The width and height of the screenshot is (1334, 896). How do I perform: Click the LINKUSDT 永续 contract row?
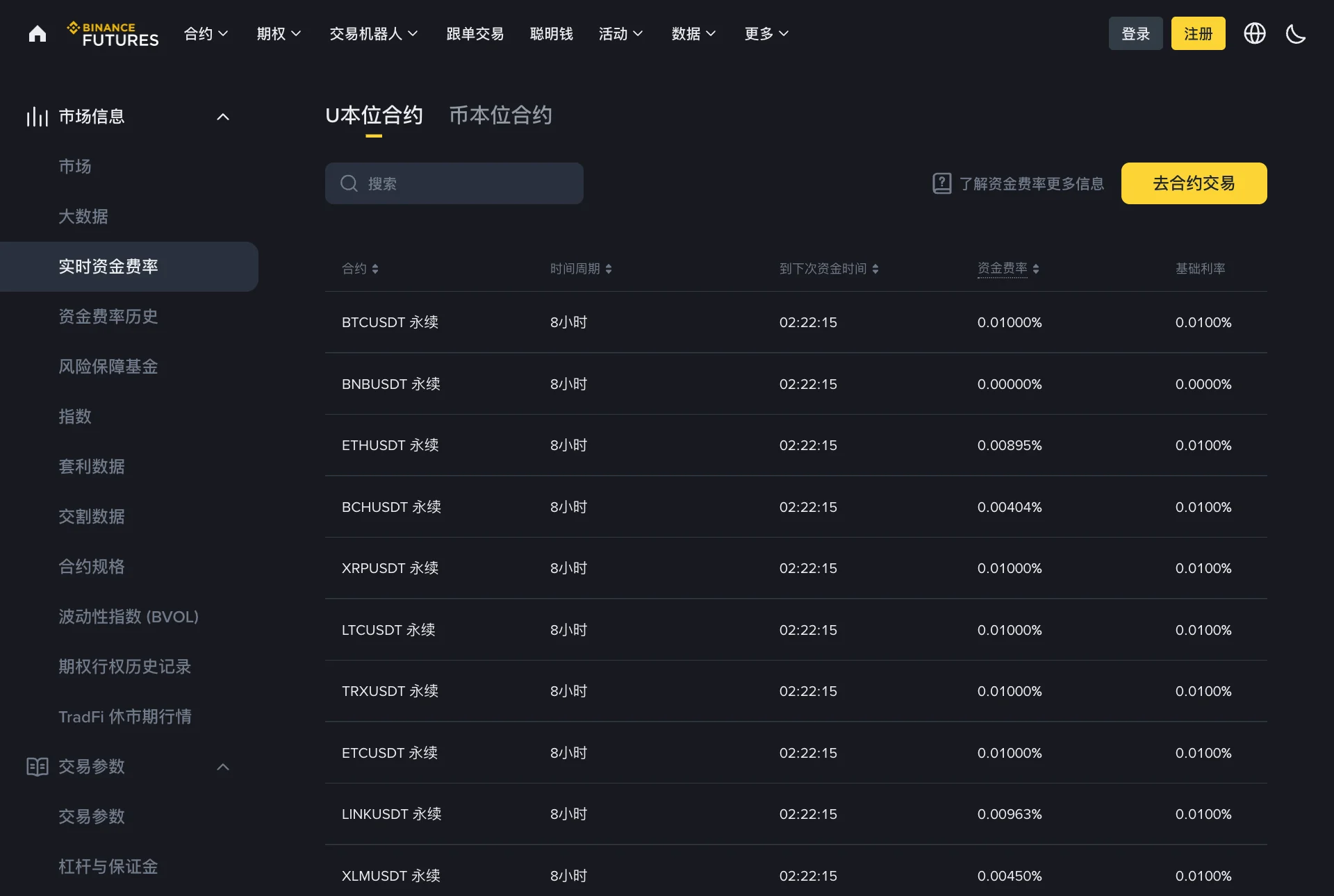click(796, 814)
